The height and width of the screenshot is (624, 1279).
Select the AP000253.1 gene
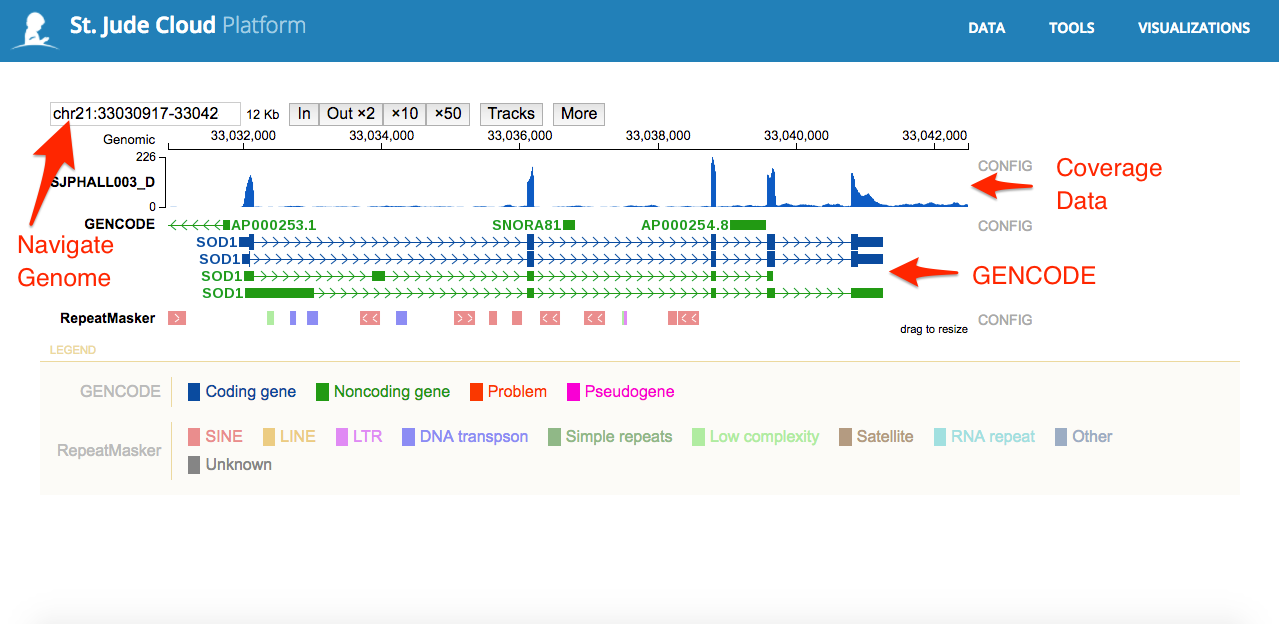pos(273,225)
